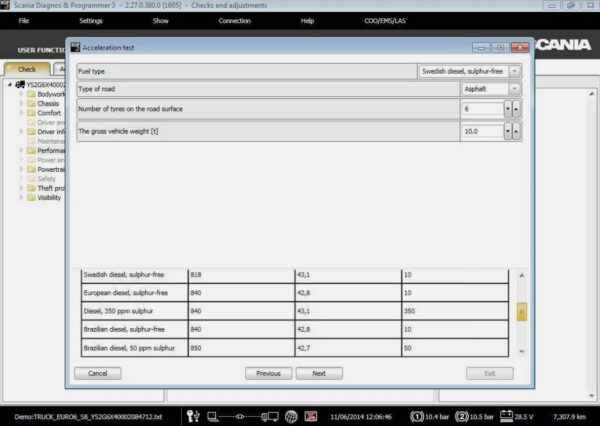Image resolution: width=600 pixels, height=426 pixels.
Task: Click the greyed-out Exit button
Action: tap(490, 373)
